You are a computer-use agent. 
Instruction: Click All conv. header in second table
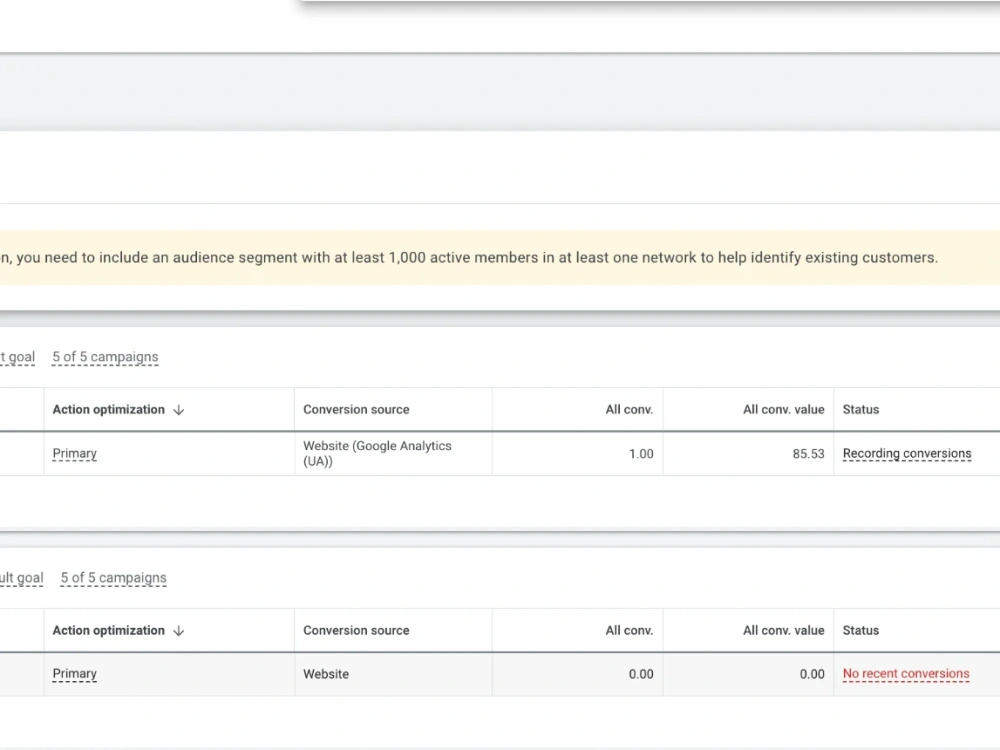click(629, 630)
